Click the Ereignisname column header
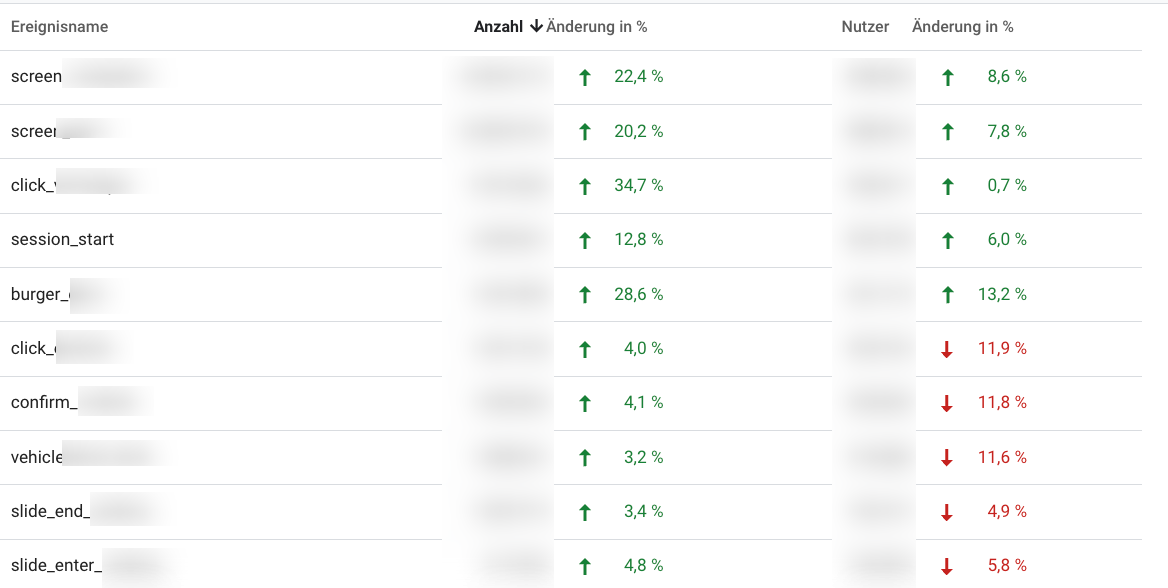Screen dimensions: 1168x588 (x=60, y=27)
